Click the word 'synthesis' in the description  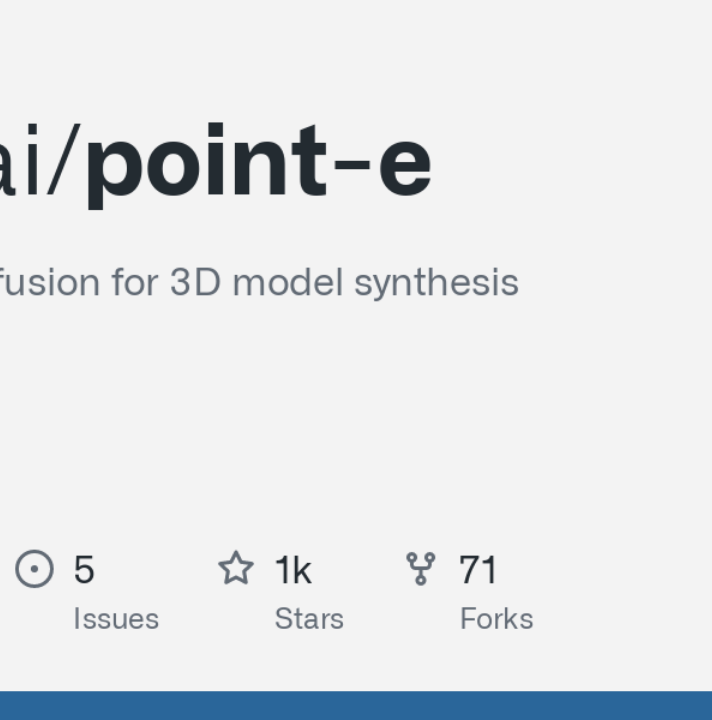[x=437, y=283]
